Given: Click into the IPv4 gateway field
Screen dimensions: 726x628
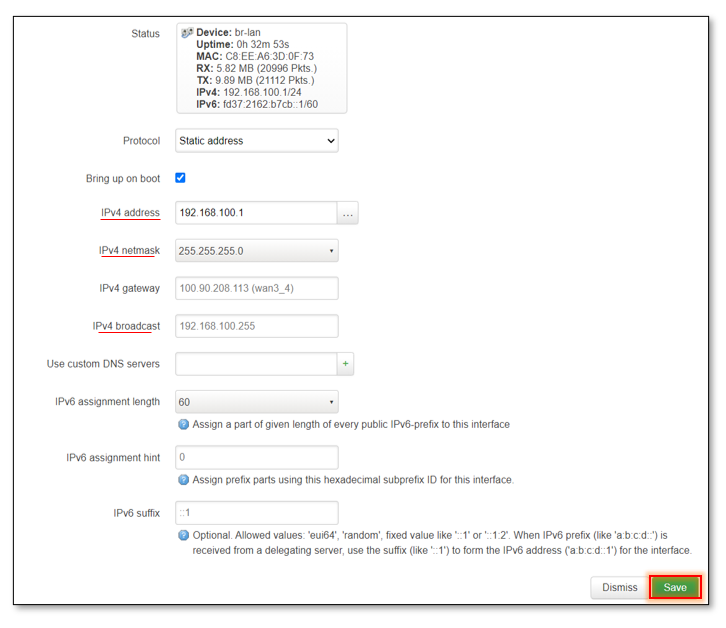Looking at the screenshot, I should (x=257, y=289).
